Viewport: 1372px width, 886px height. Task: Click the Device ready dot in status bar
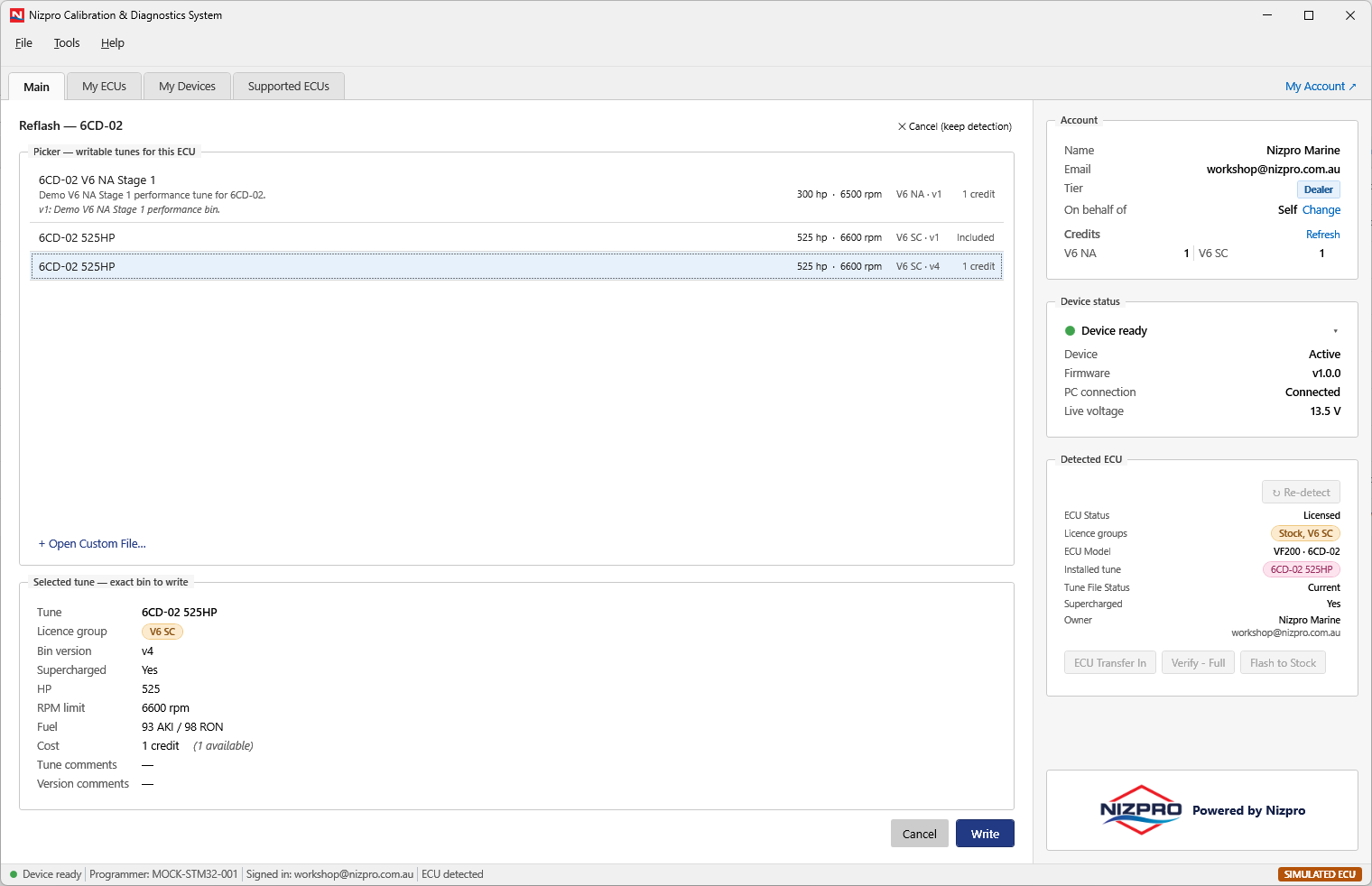pyautogui.click(x=14, y=874)
